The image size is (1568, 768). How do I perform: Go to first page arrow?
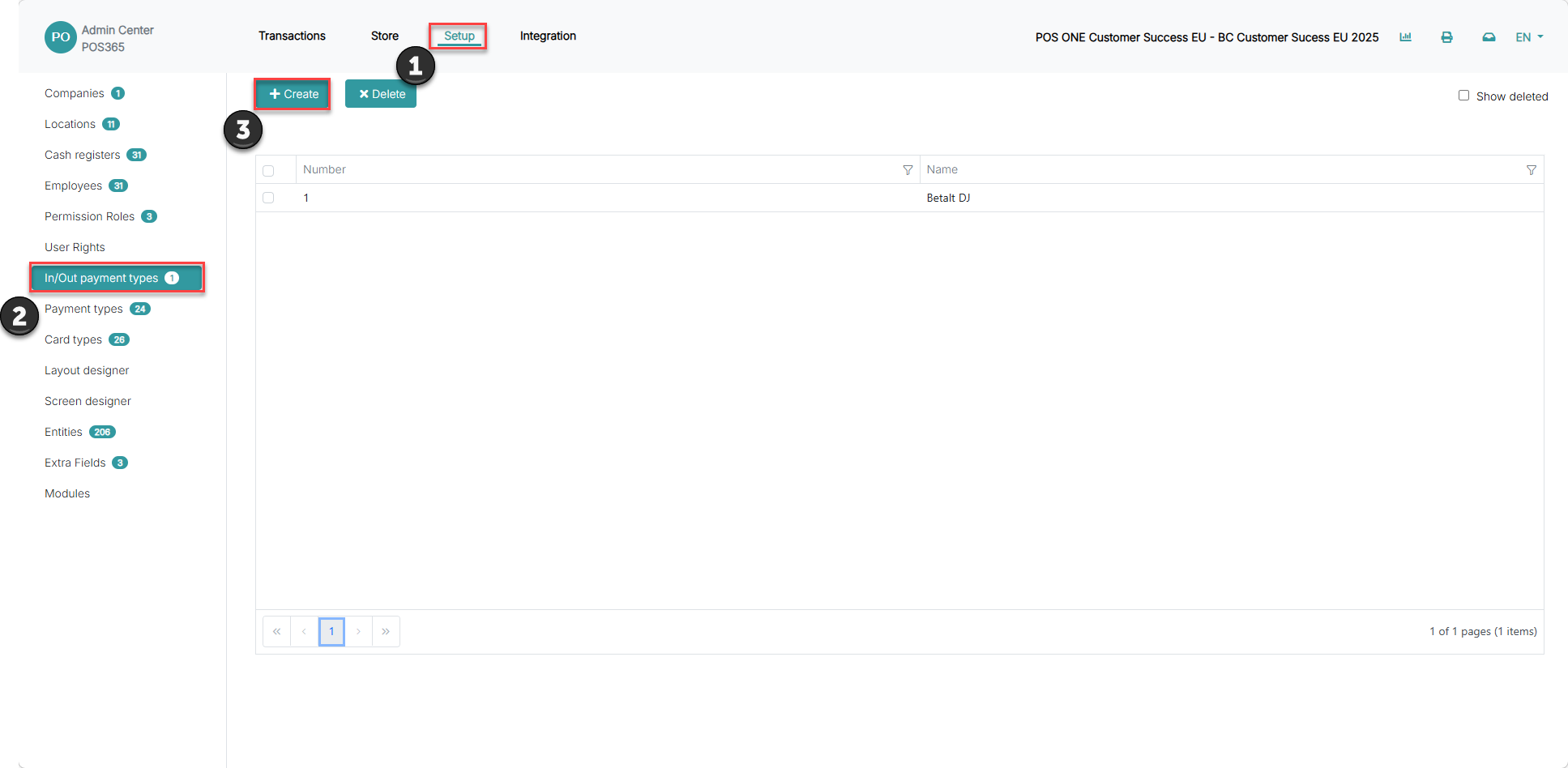coord(276,631)
